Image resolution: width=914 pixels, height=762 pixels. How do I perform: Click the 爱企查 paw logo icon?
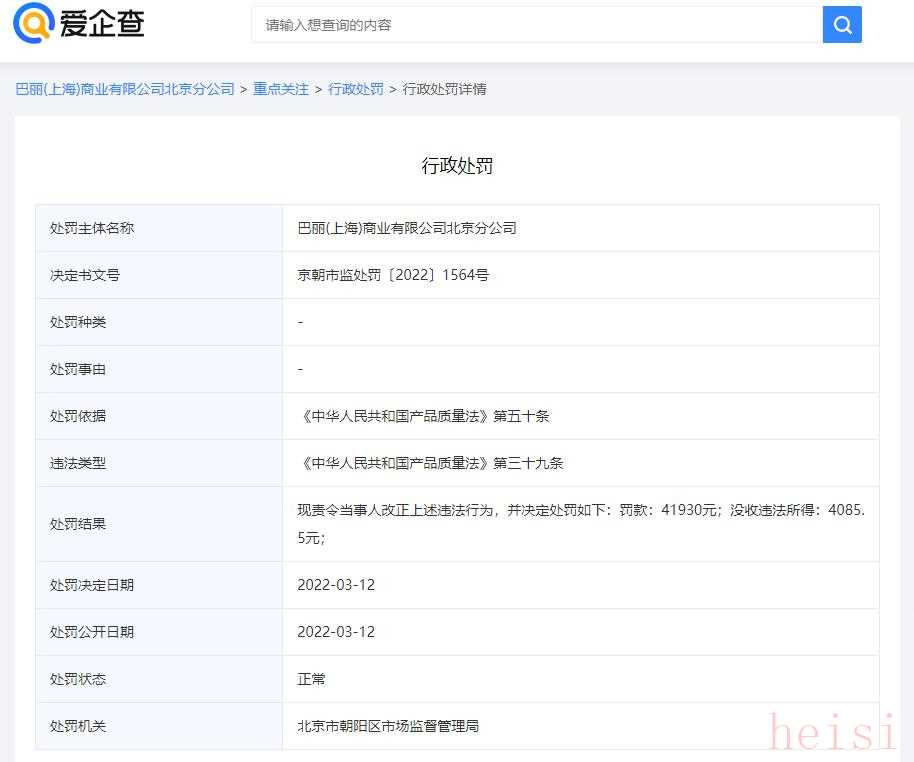point(34,23)
